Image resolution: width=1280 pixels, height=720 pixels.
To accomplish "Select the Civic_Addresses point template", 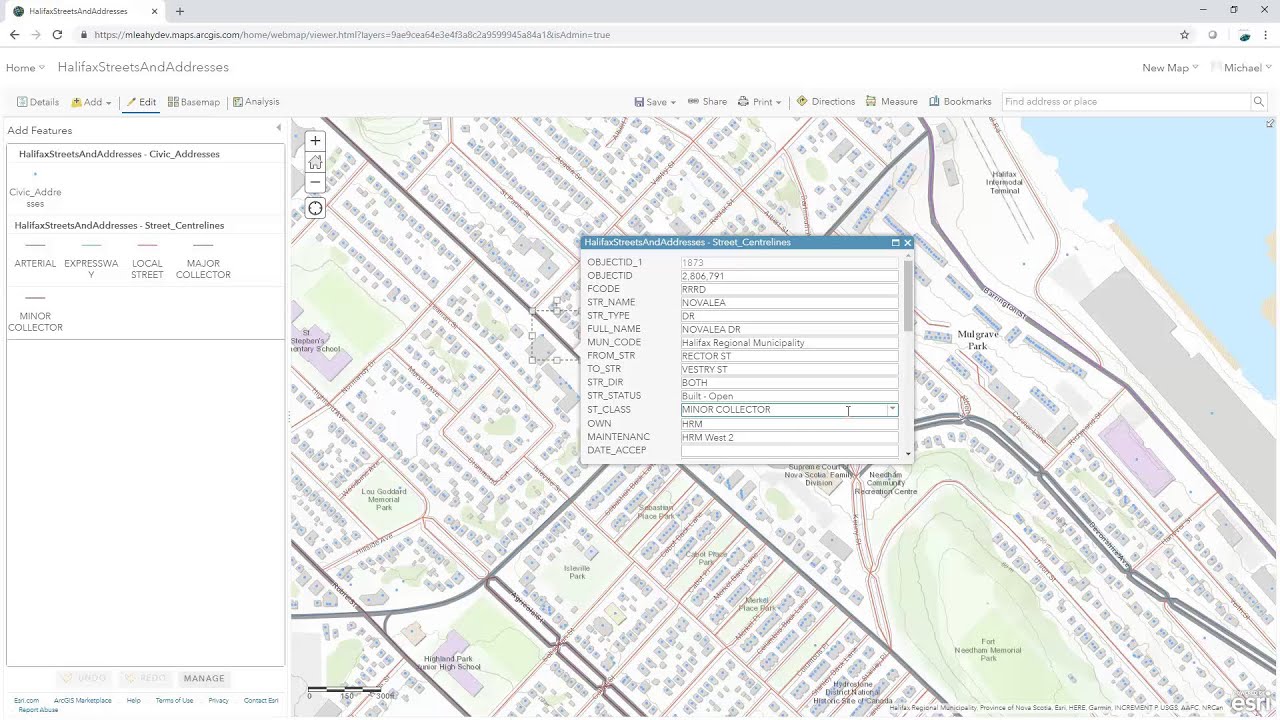I will [35, 184].
